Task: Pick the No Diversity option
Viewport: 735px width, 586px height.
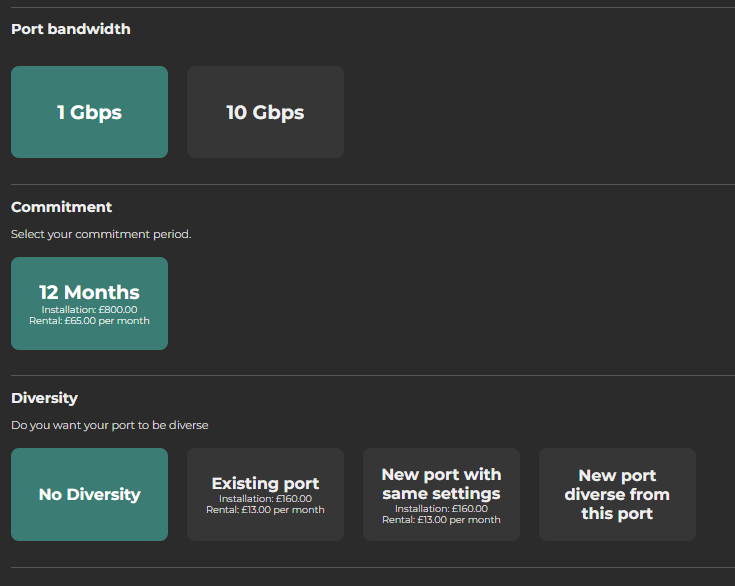Action: click(89, 494)
